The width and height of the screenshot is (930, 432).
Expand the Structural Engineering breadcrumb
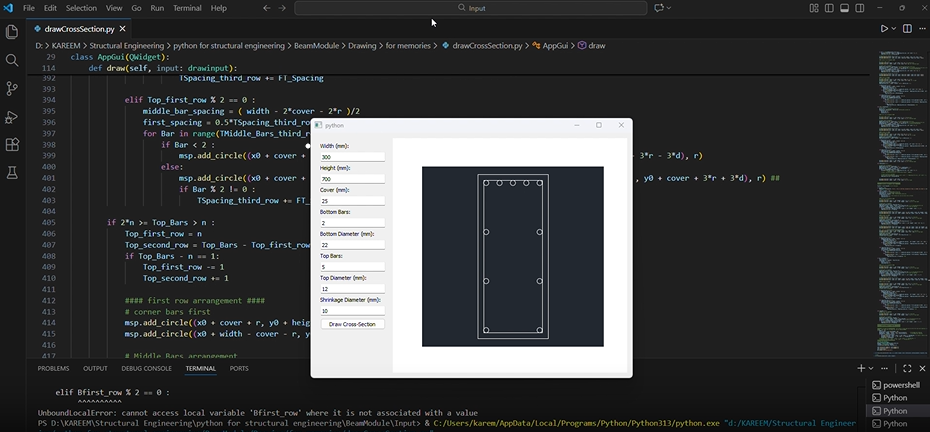pyautogui.click(x=126, y=45)
